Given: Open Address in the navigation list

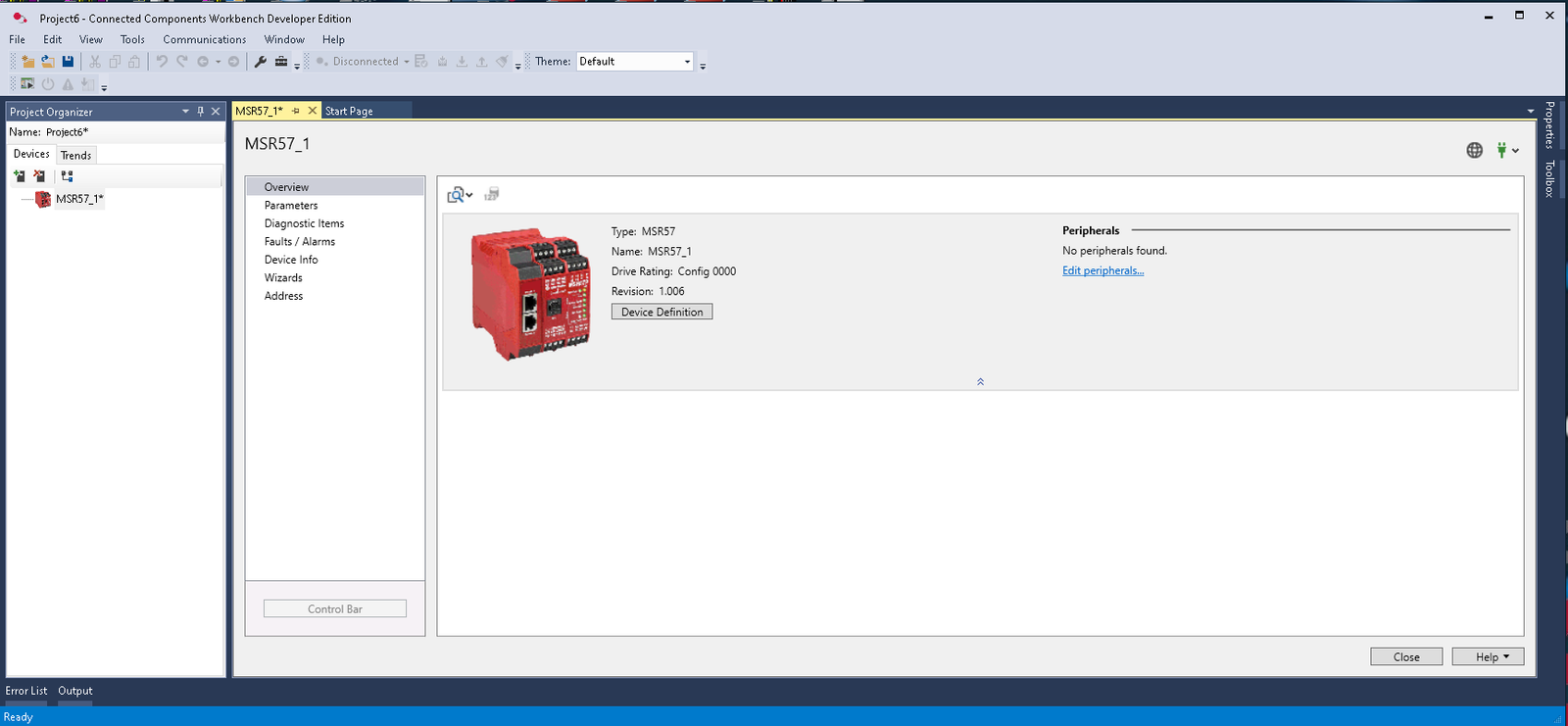Looking at the screenshot, I should [x=283, y=296].
